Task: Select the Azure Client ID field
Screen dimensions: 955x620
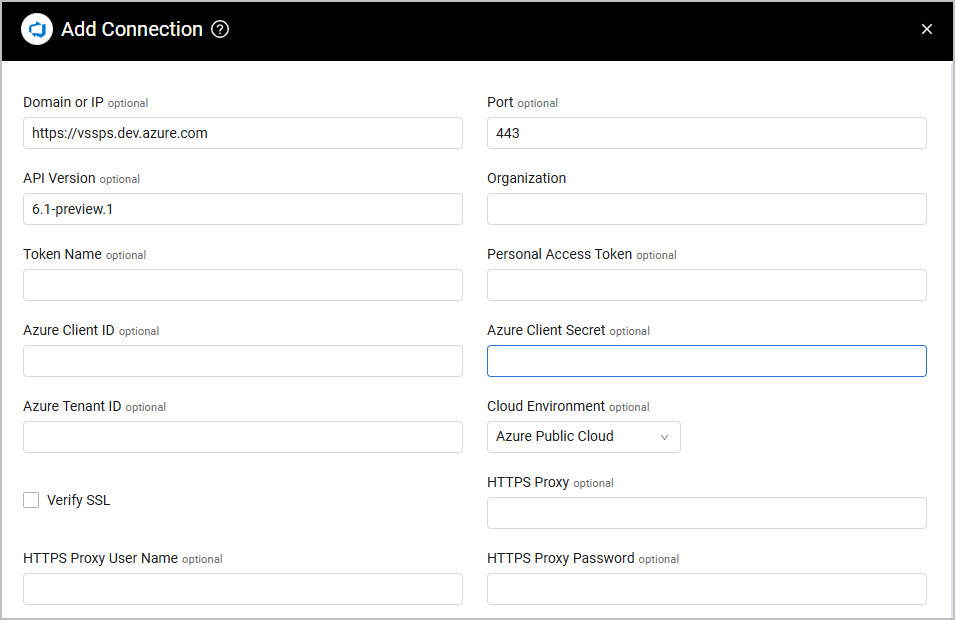Action: 242,361
